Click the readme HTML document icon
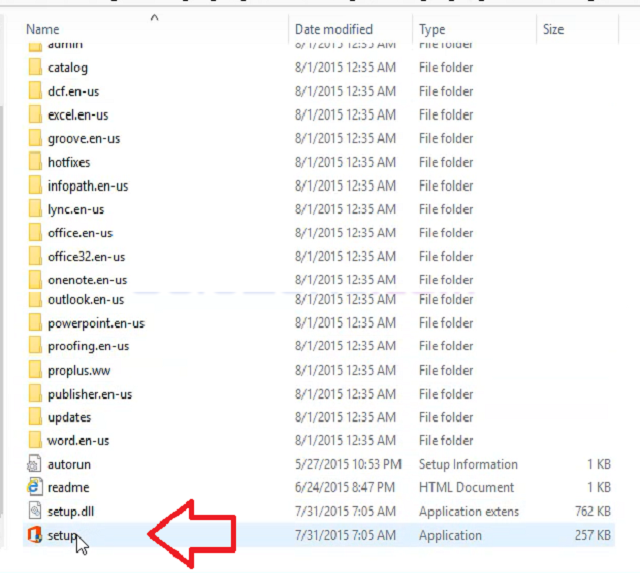Viewport: 640px width, 573px height. tap(34, 487)
